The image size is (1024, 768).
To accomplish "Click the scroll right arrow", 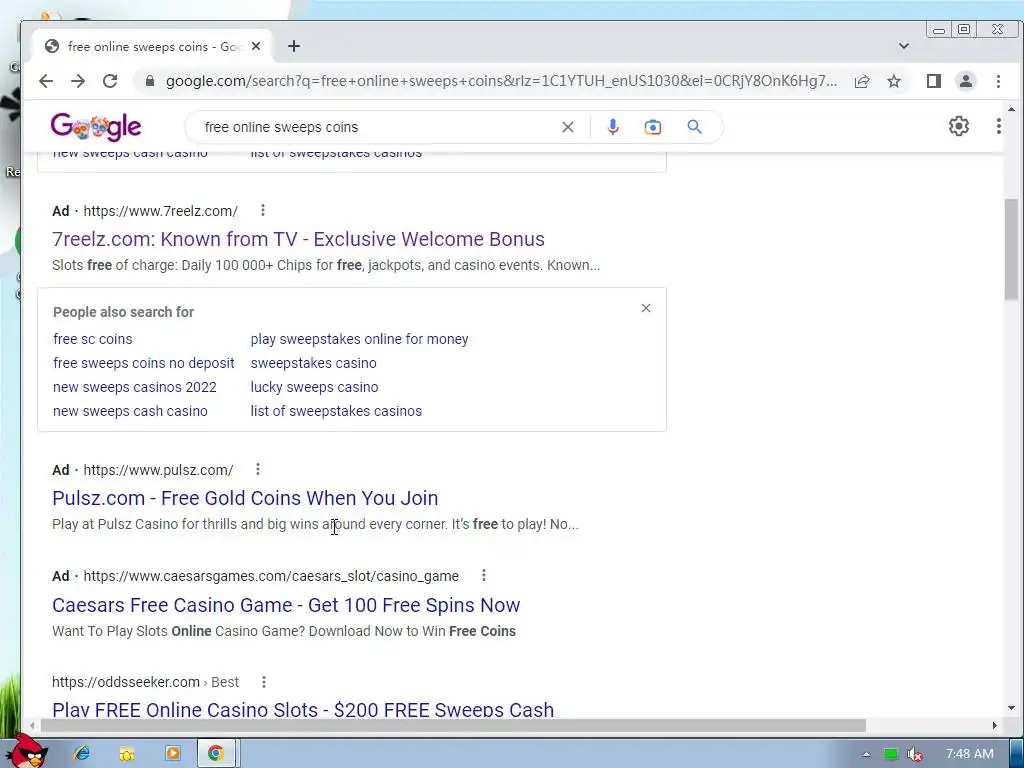I will pyautogui.click(x=995, y=726).
